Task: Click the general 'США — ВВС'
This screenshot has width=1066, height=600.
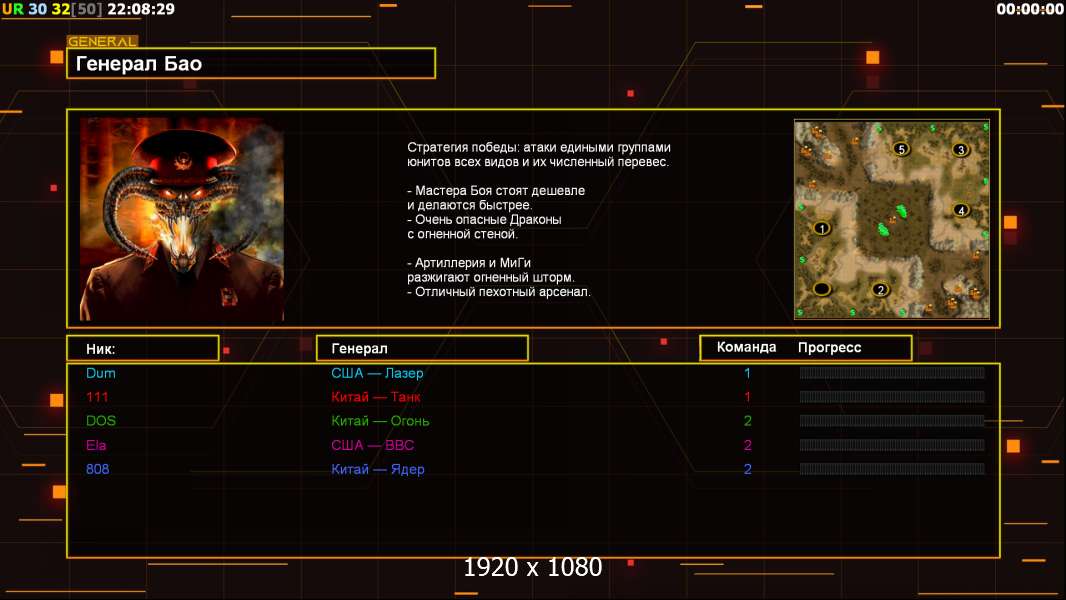Action: pyautogui.click(x=373, y=445)
